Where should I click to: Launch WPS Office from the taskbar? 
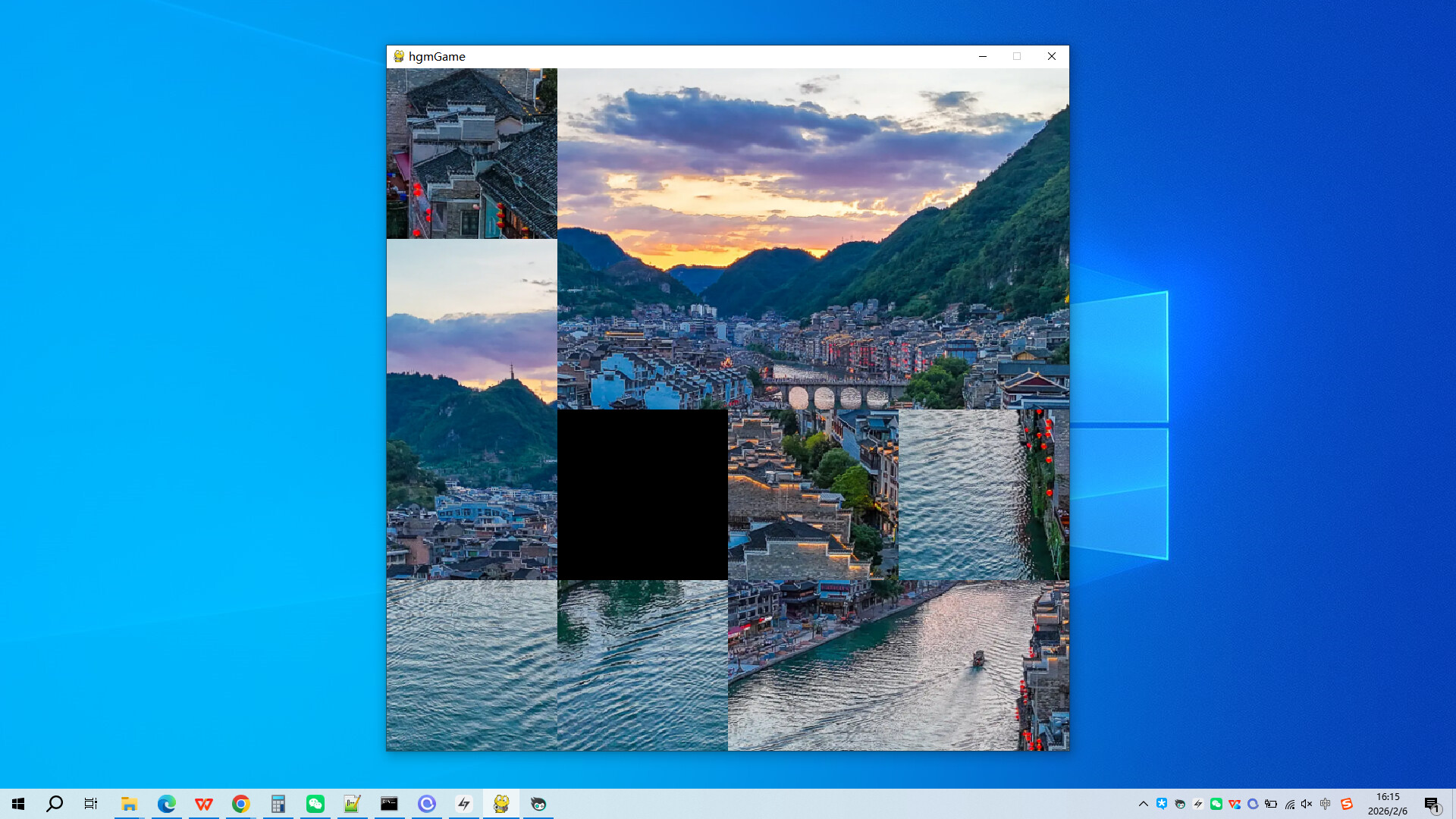tap(203, 804)
